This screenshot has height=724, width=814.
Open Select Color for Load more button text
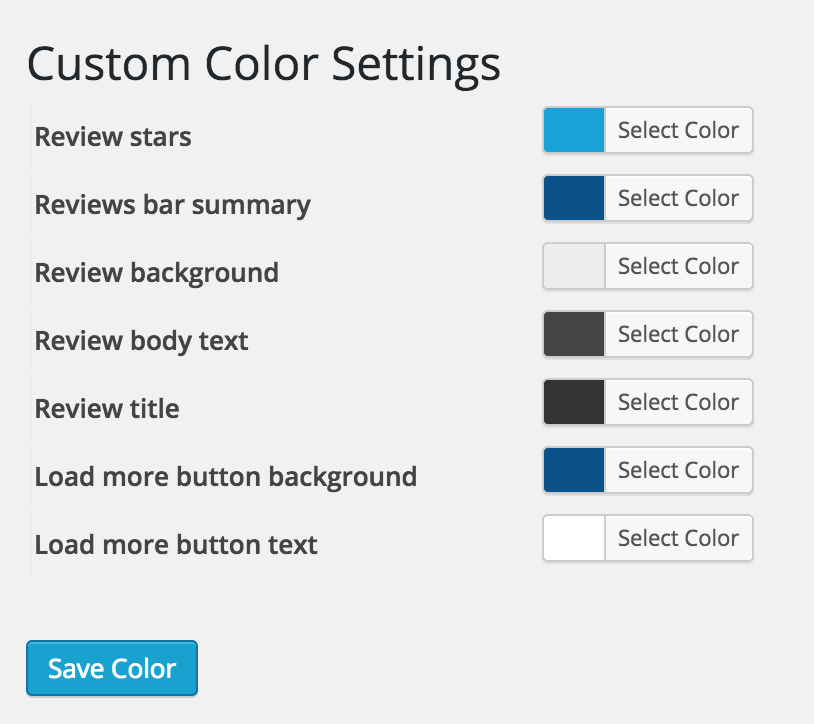point(678,538)
